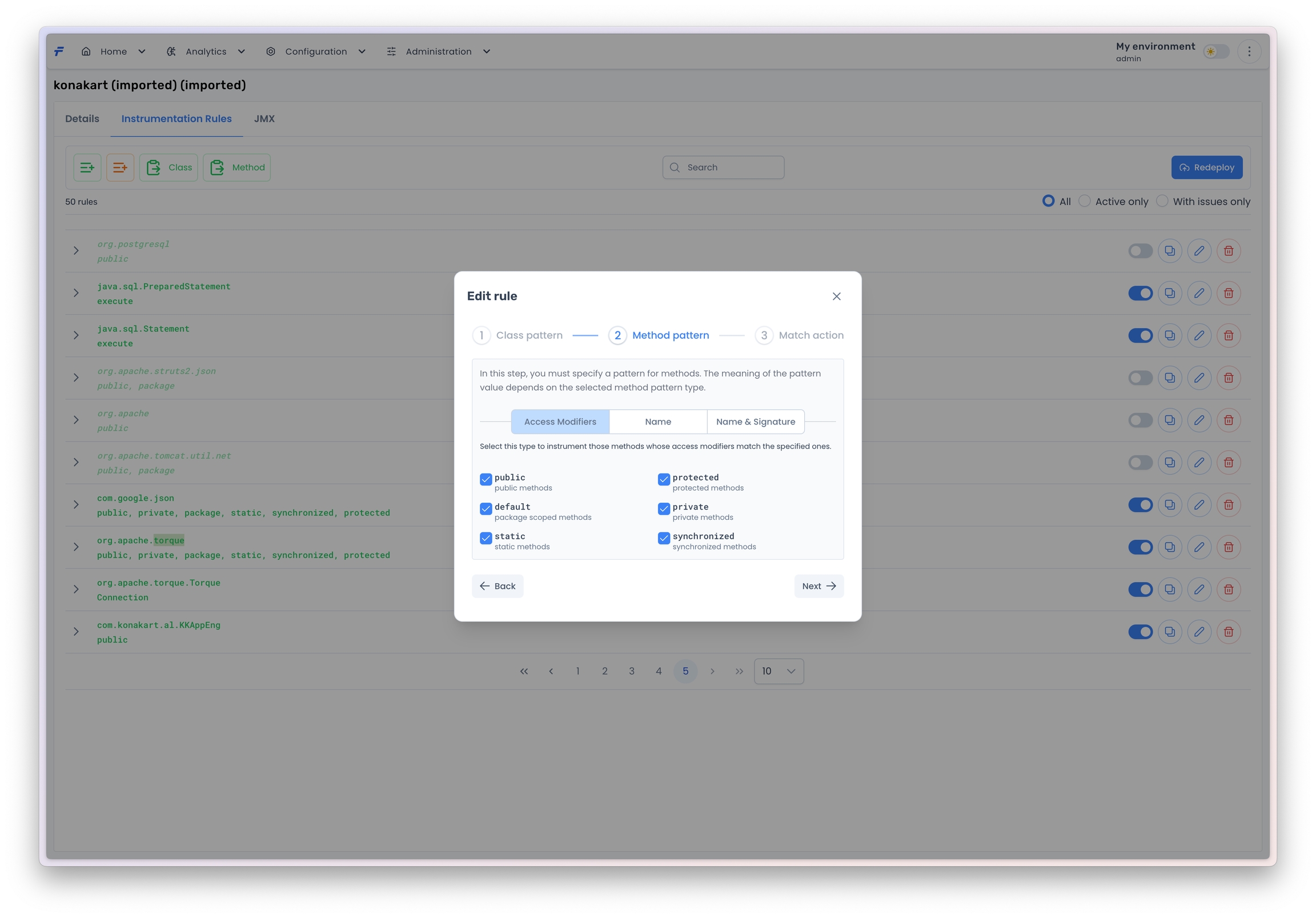Viewport: 1316px width, 918px height.
Task: Click the orange add rule icon
Action: point(120,167)
